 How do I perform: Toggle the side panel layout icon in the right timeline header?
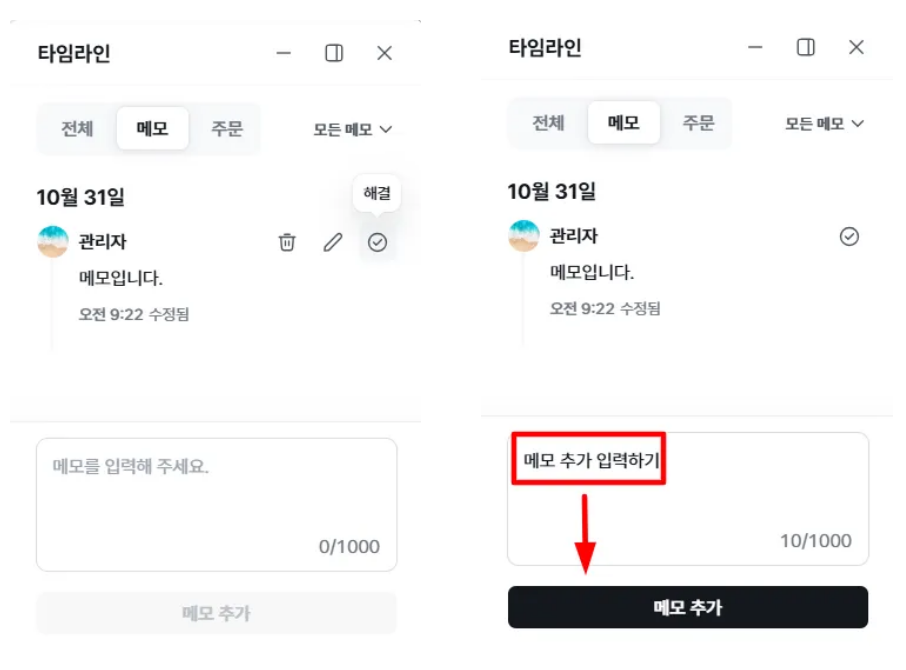(x=805, y=48)
